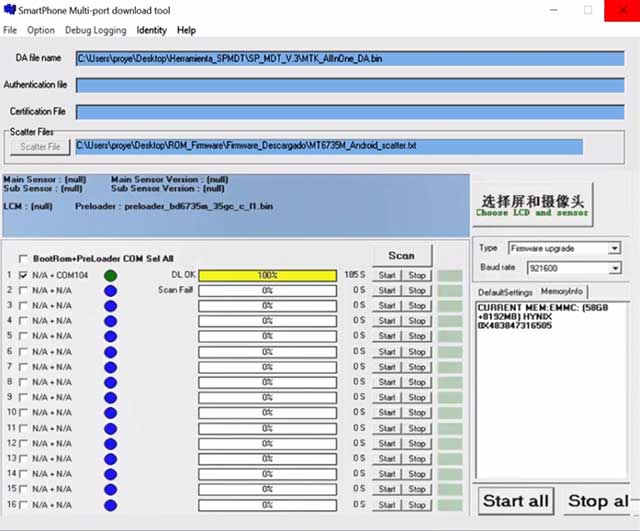Click the Scan button
This screenshot has height=531, width=640.
pos(402,256)
